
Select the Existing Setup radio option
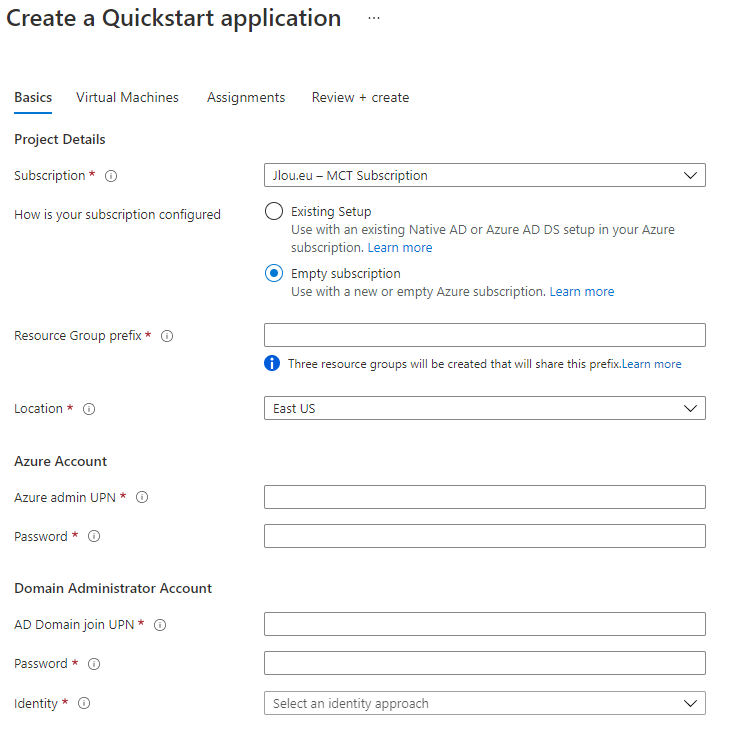(x=274, y=211)
